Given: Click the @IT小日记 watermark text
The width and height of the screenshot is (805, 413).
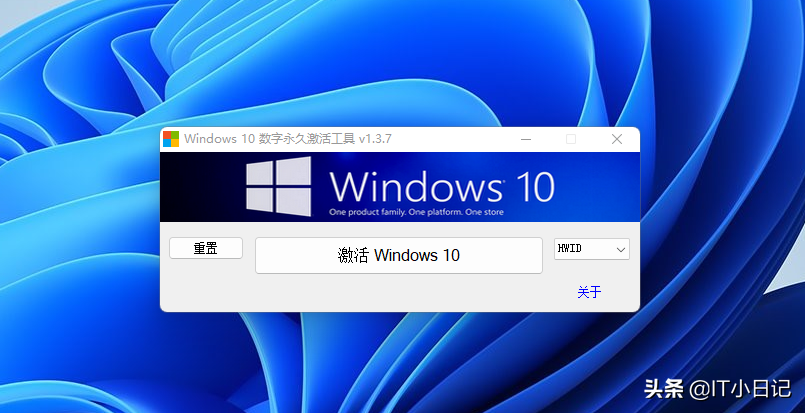Looking at the screenshot, I should click(x=740, y=389).
